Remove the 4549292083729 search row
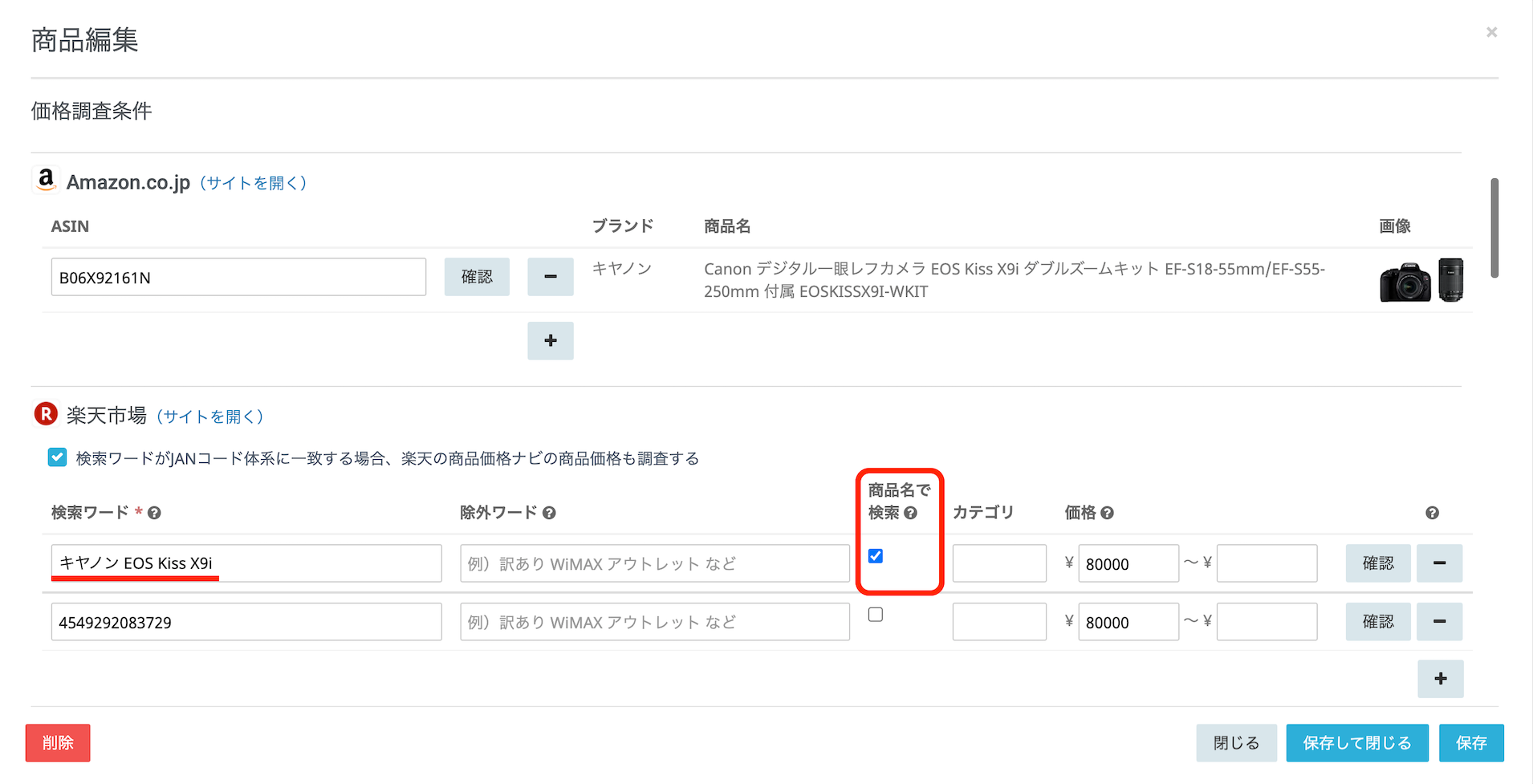The height and width of the screenshot is (784, 1533). point(1439,622)
